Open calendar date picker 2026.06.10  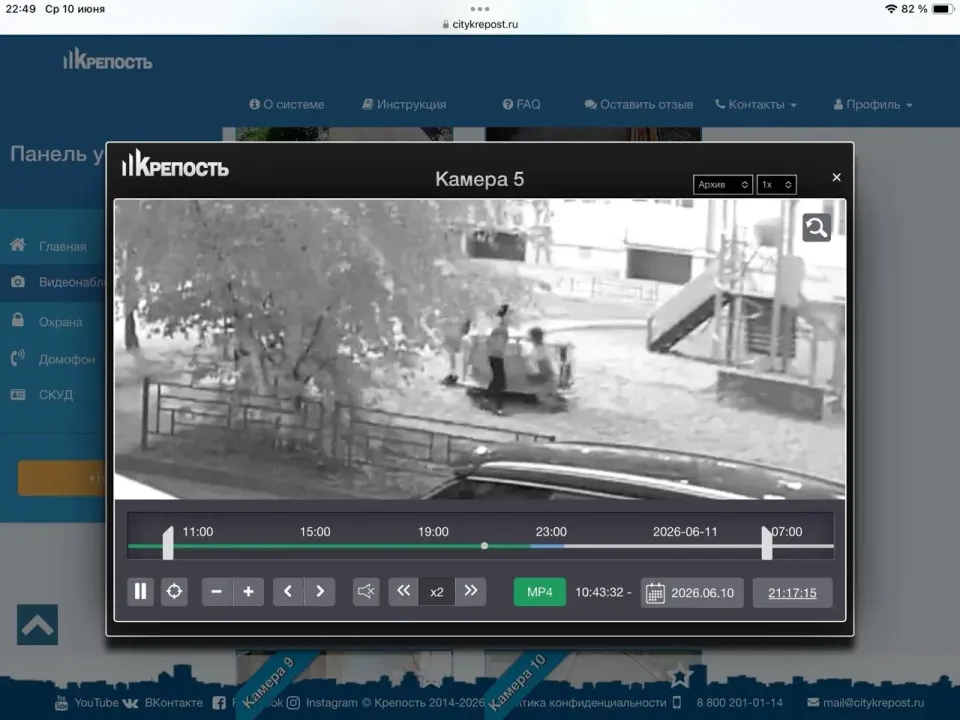click(692, 593)
